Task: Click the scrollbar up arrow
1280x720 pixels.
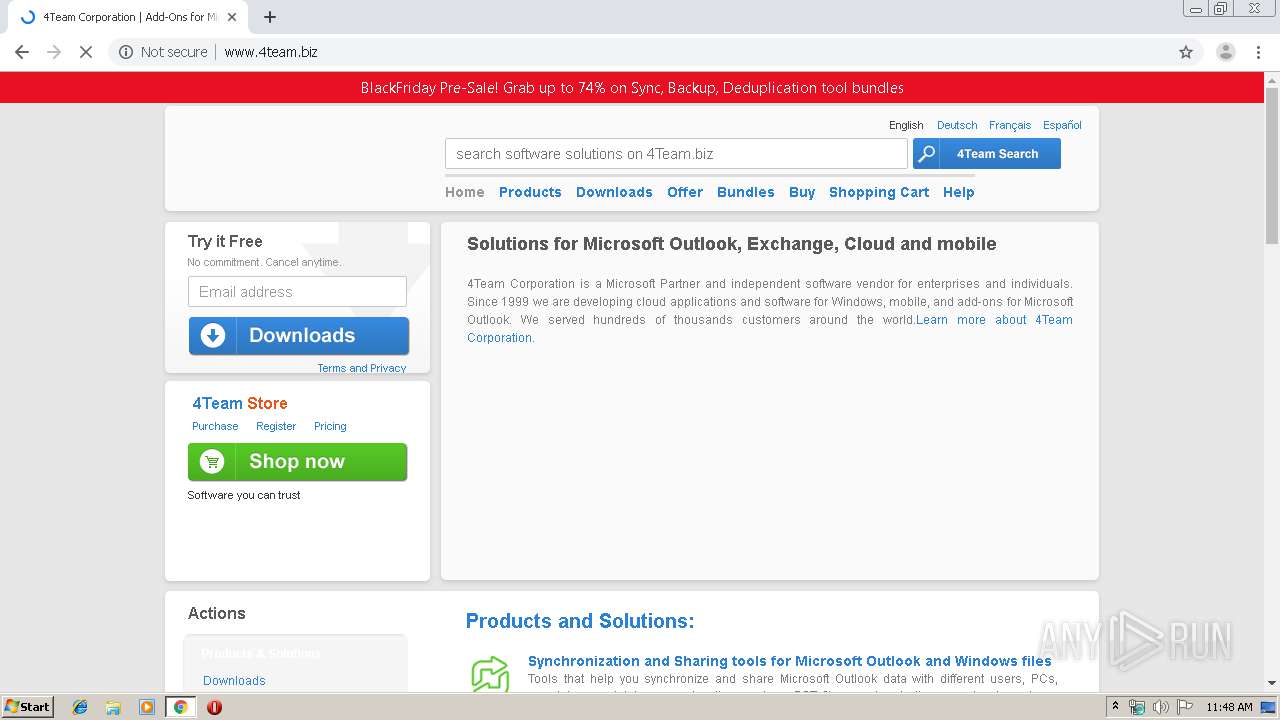Action: 1272,79
